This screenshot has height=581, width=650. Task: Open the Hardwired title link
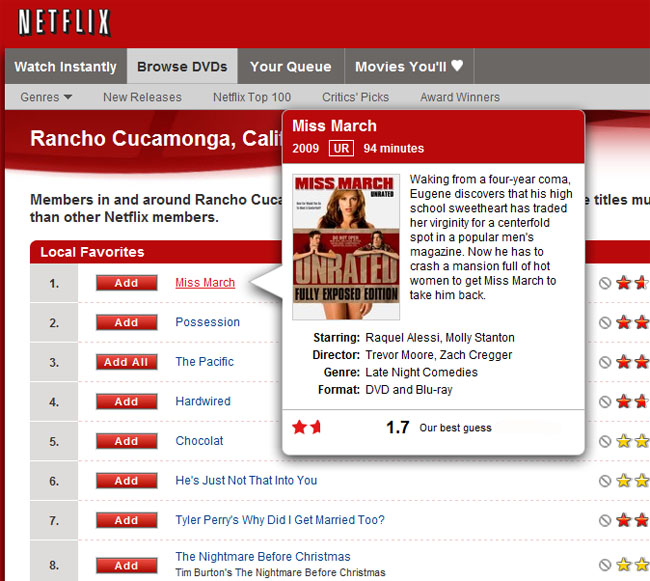point(203,401)
